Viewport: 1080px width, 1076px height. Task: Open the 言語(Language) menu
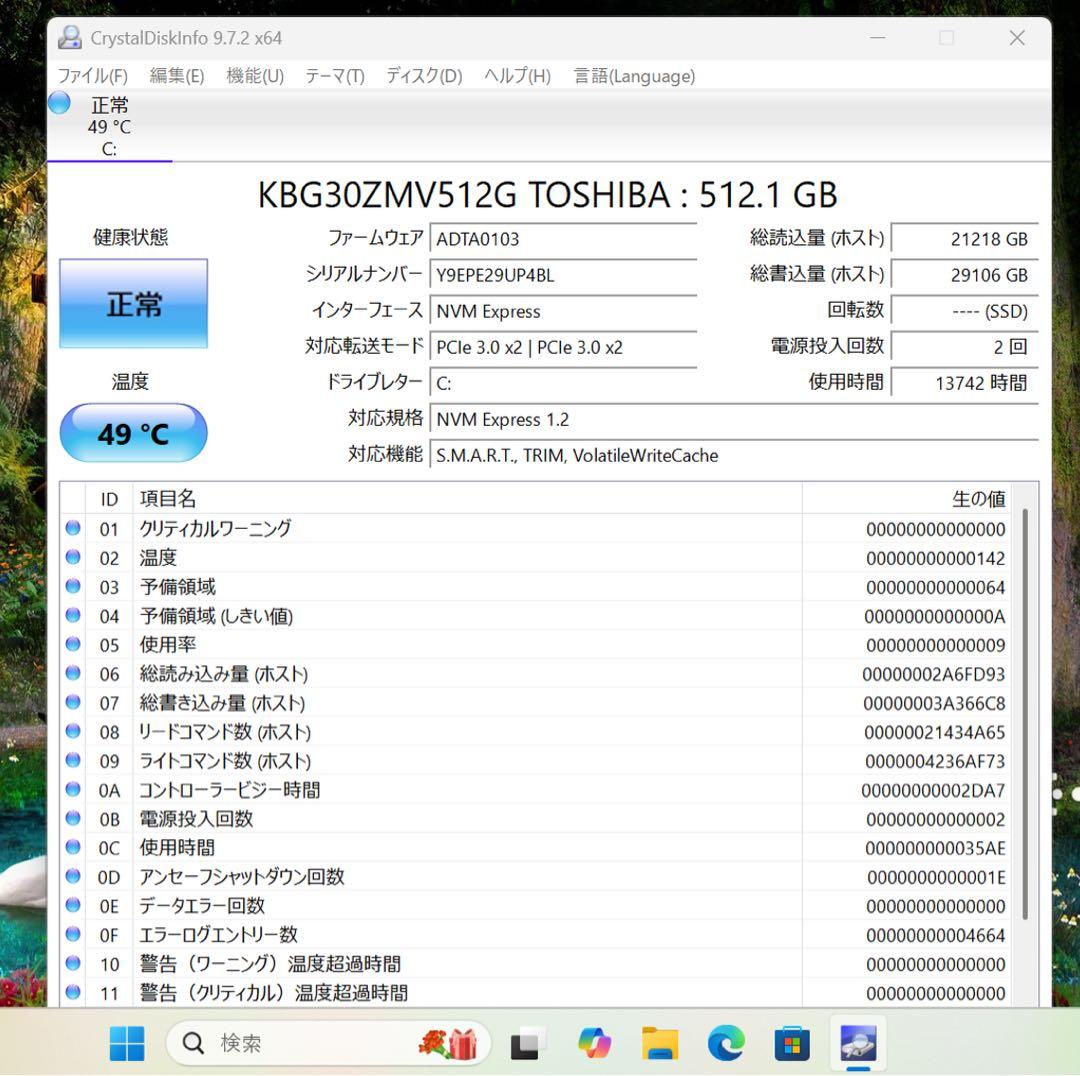click(633, 75)
